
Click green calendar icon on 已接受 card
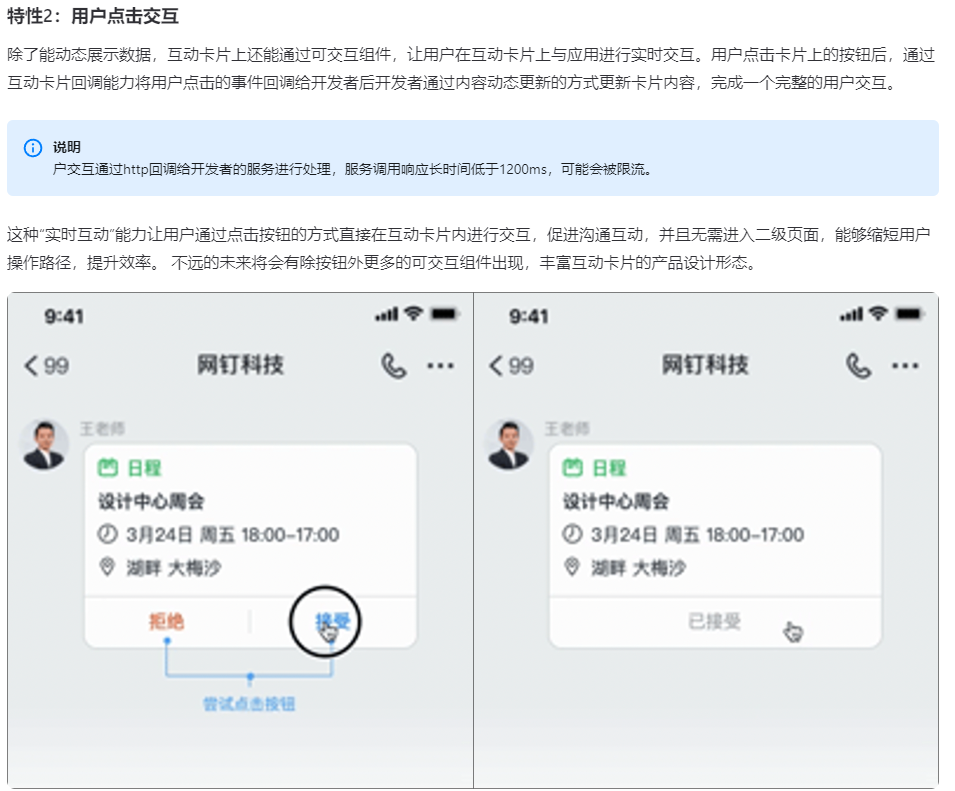[572, 468]
